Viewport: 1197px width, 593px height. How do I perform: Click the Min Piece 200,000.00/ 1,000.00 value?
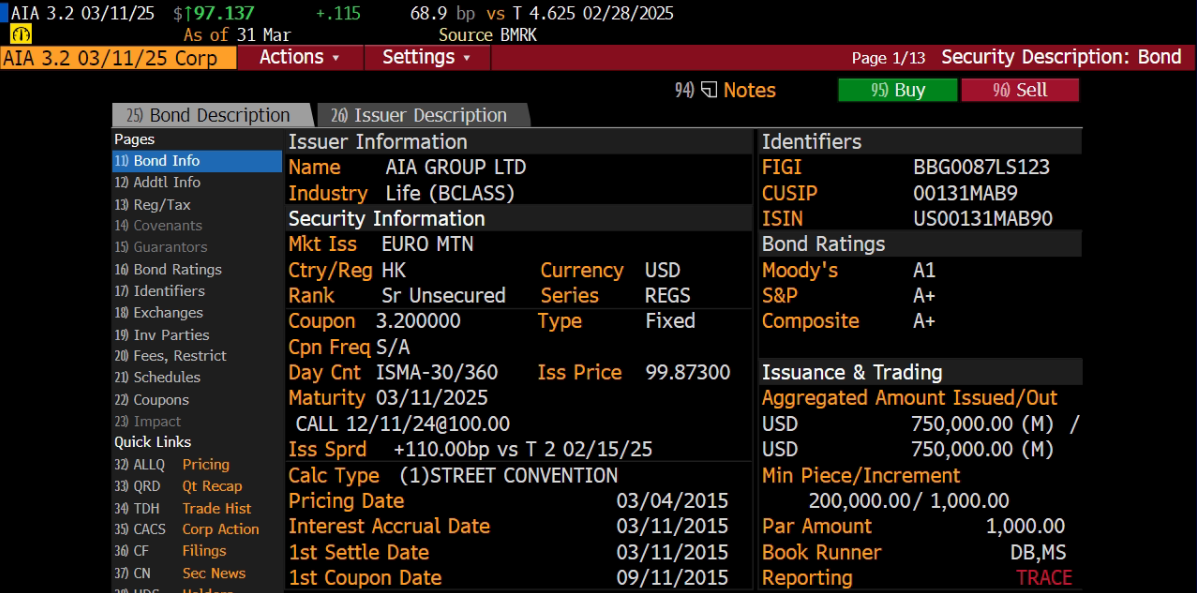pos(908,501)
